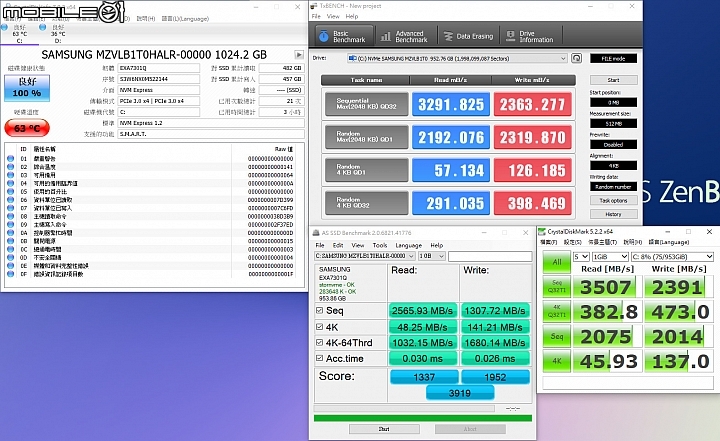This screenshot has height=441, width=720.
Task: Click the AS SSD Start button
Action: [384, 429]
